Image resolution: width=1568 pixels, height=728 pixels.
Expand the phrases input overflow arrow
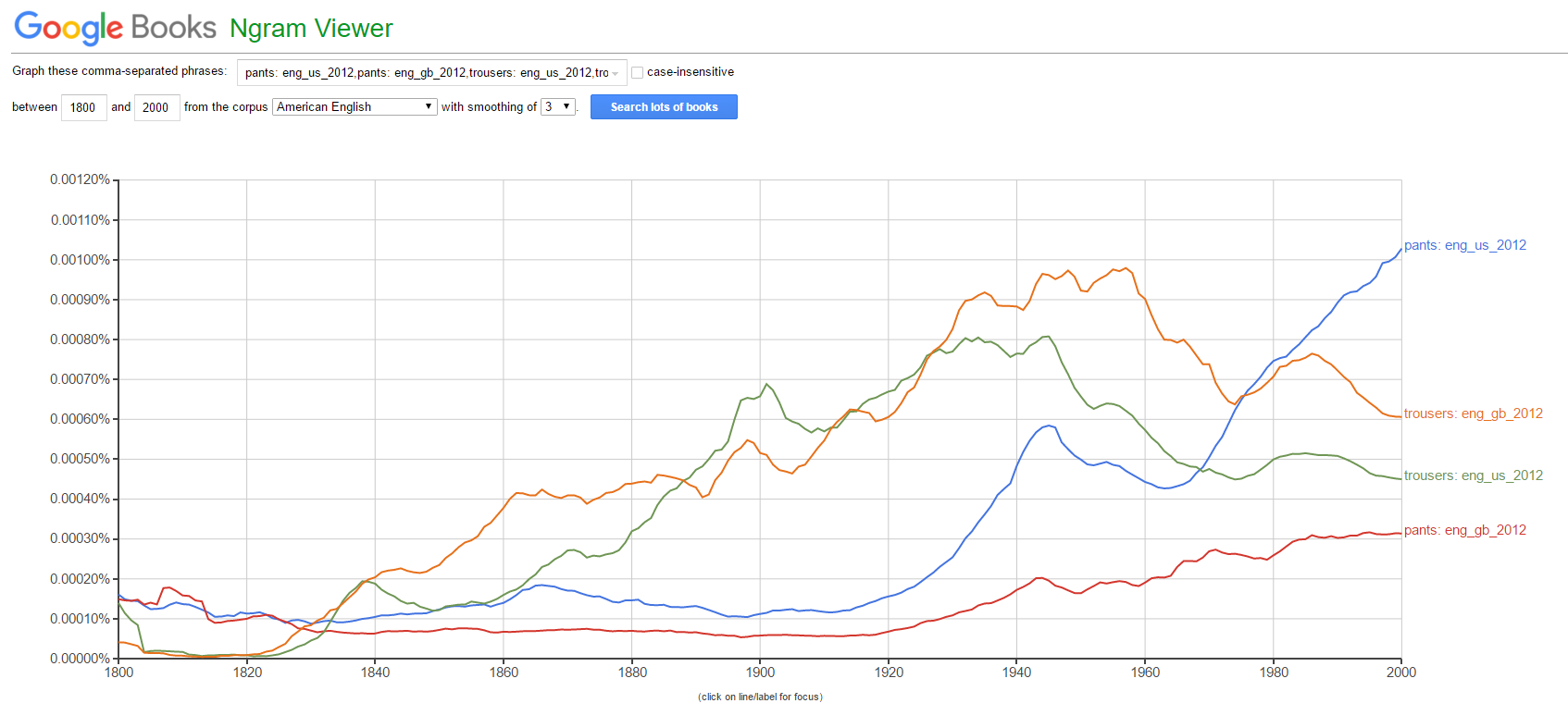click(x=614, y=72)
